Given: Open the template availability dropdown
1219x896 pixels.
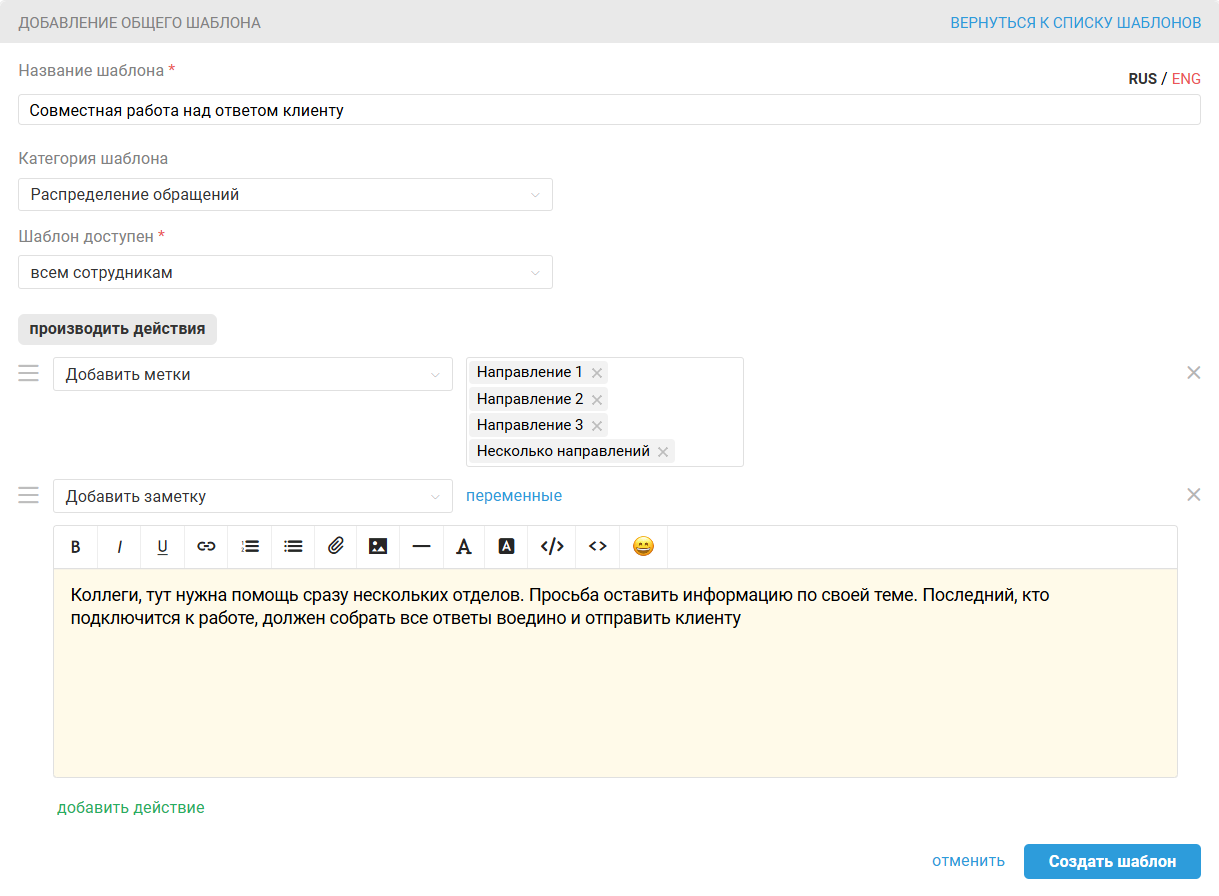Looking at the screenshot, I should tap(285, 272).
